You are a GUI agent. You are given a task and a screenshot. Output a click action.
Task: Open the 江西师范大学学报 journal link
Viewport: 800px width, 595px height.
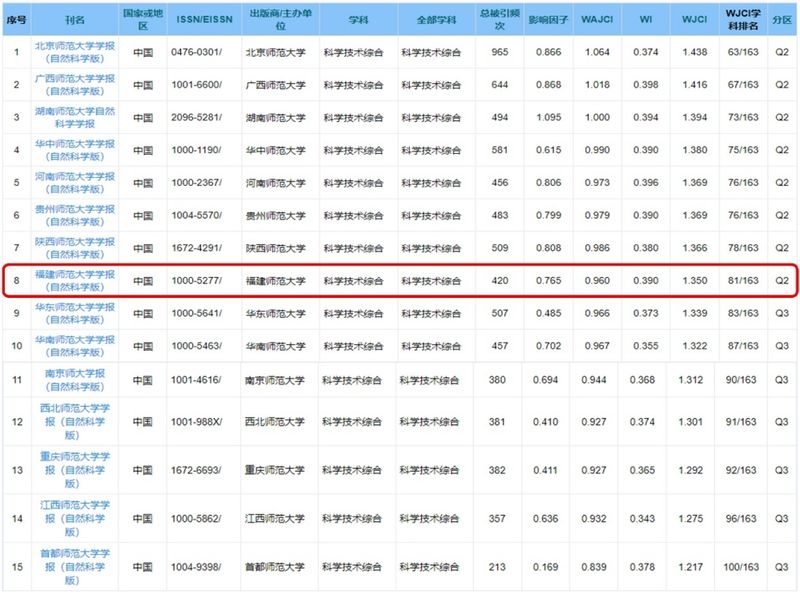(x=75, y=517)
